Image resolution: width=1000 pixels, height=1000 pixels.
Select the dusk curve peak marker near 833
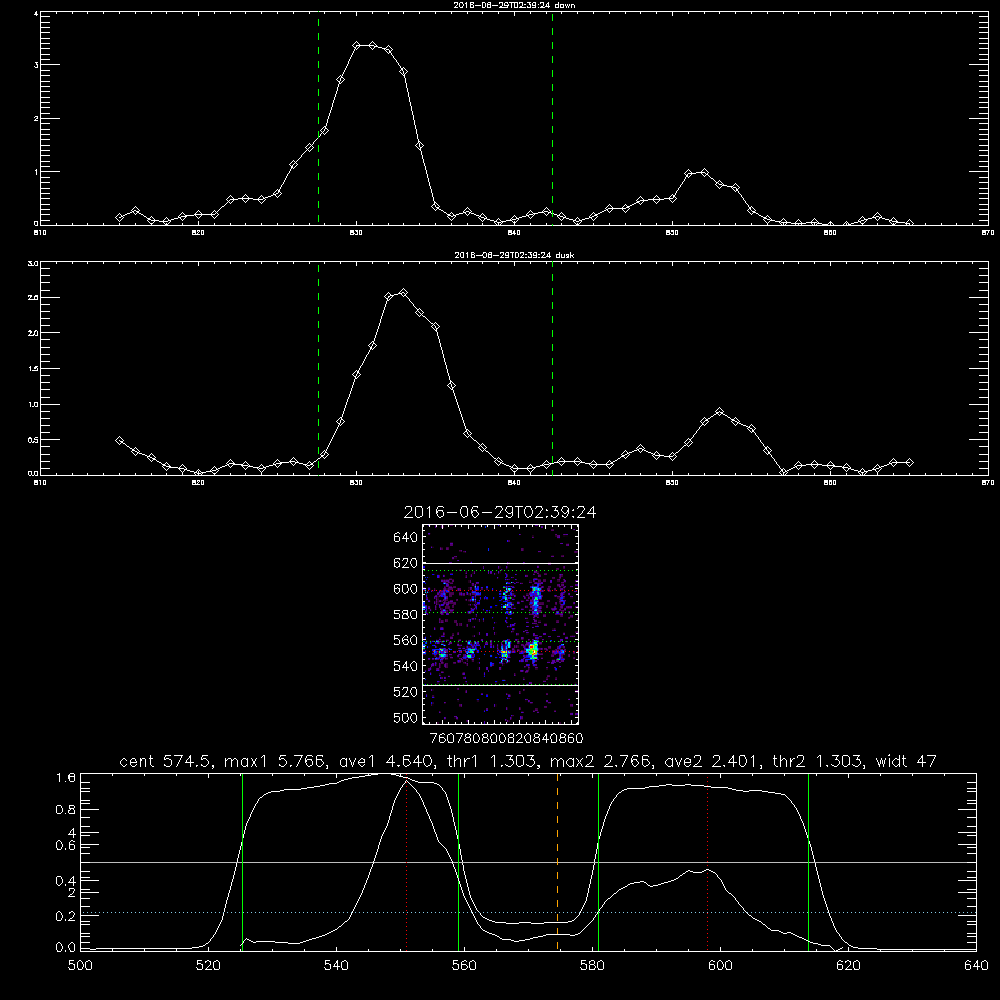click(403, 293)
